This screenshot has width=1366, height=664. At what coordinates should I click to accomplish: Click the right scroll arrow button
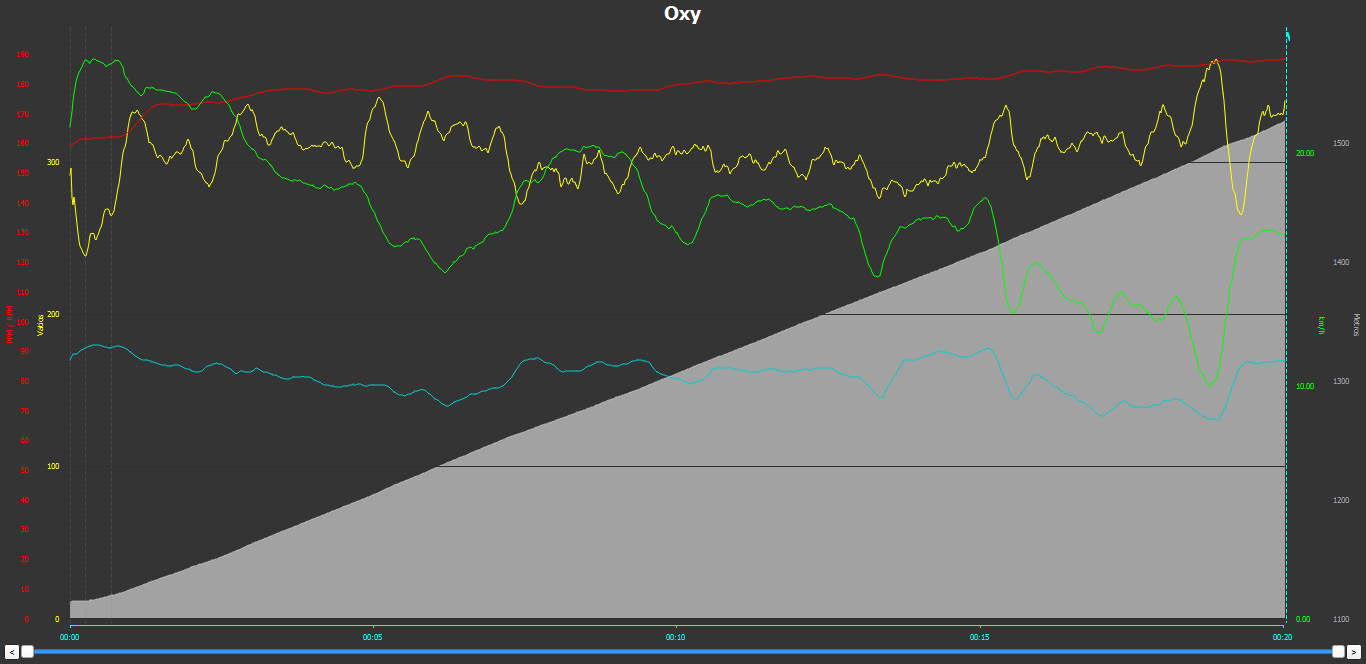pos(1354,651)
